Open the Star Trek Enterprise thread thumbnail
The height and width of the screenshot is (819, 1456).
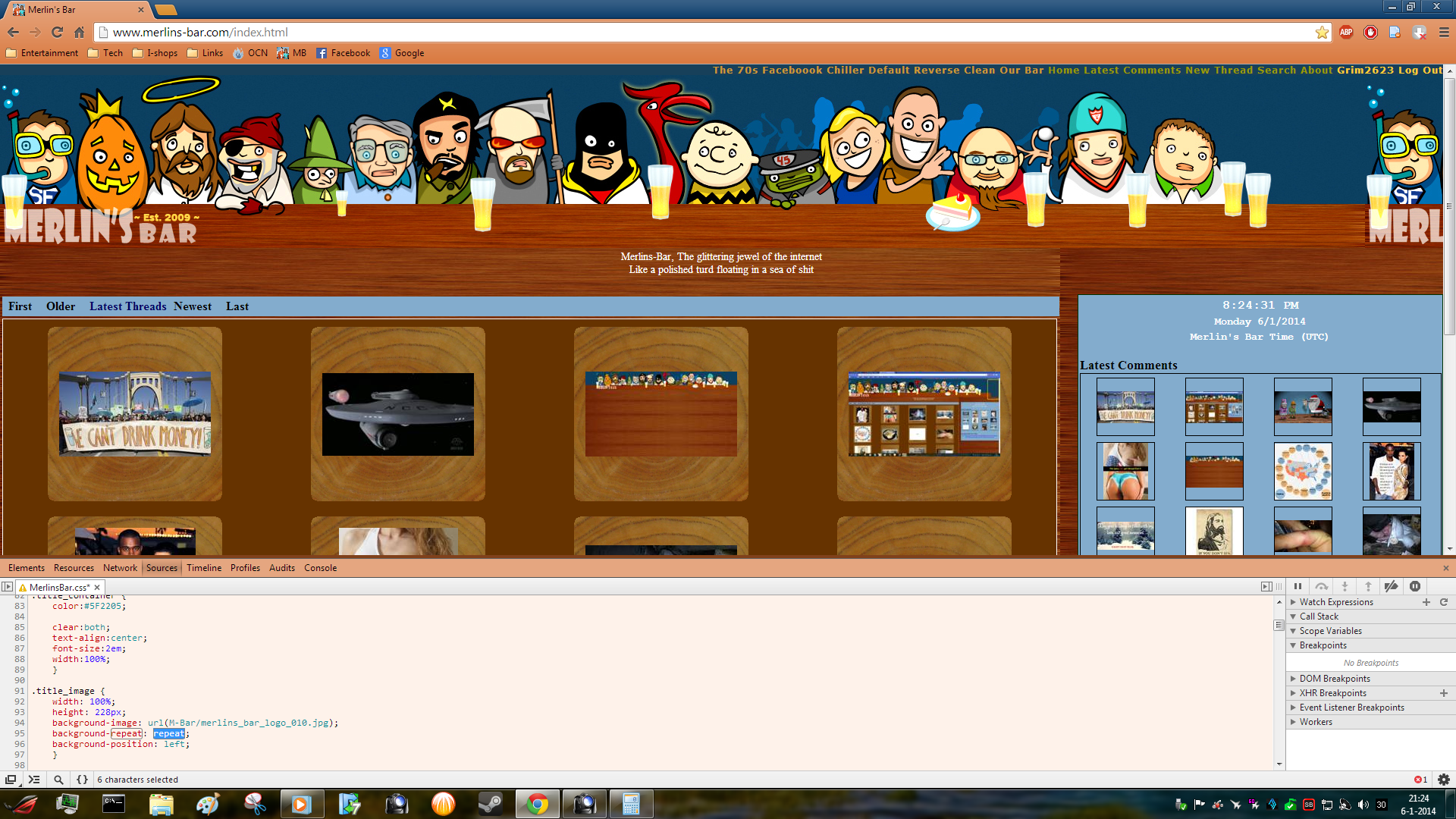398,414
